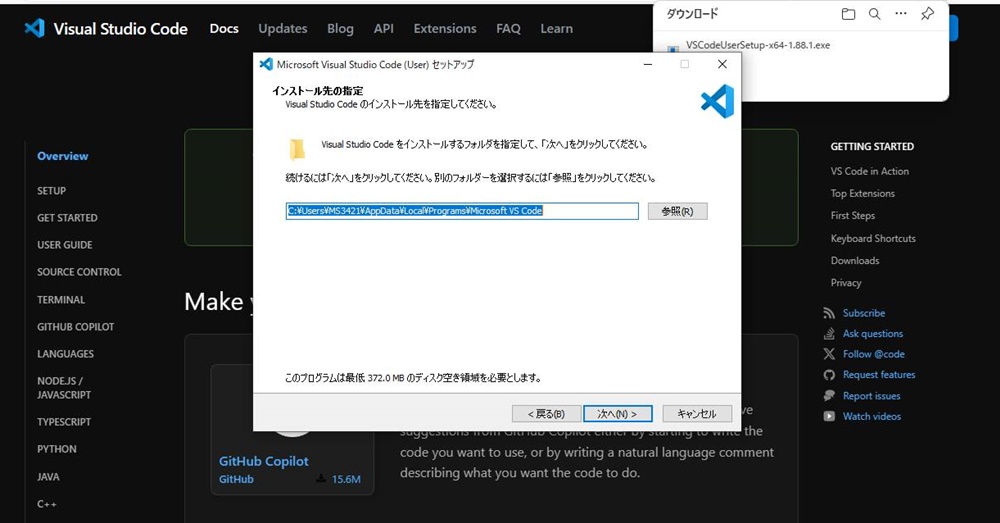
Task: Open the GitHub Copilot extension link
Action: point(263,461)
